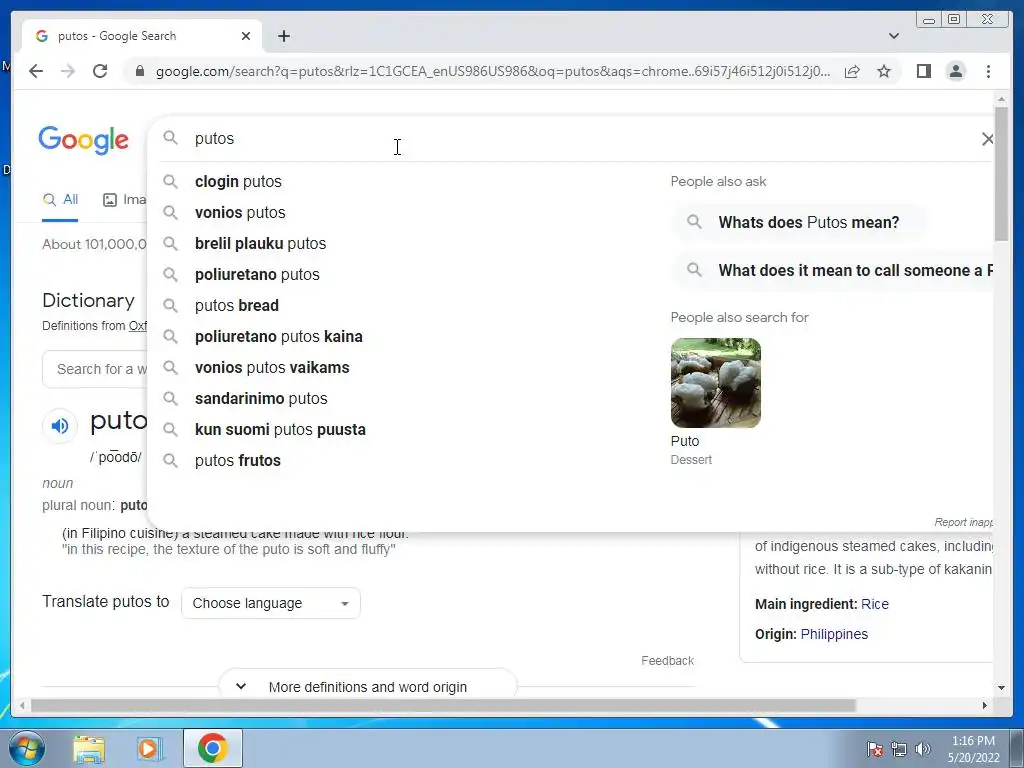
Task: Click magnifier icon in search box
Action: pos(170,138)
